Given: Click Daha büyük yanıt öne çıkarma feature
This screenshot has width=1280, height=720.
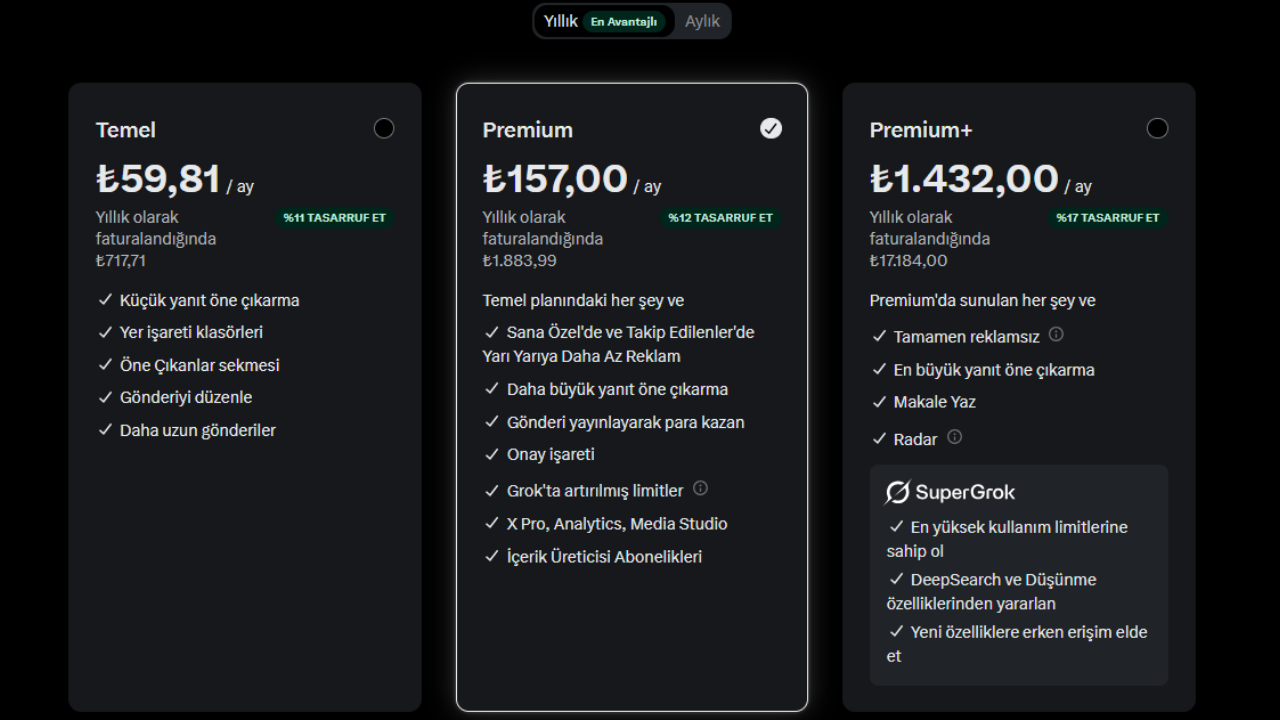Looking at the screenshot, I should click(617, 389).
